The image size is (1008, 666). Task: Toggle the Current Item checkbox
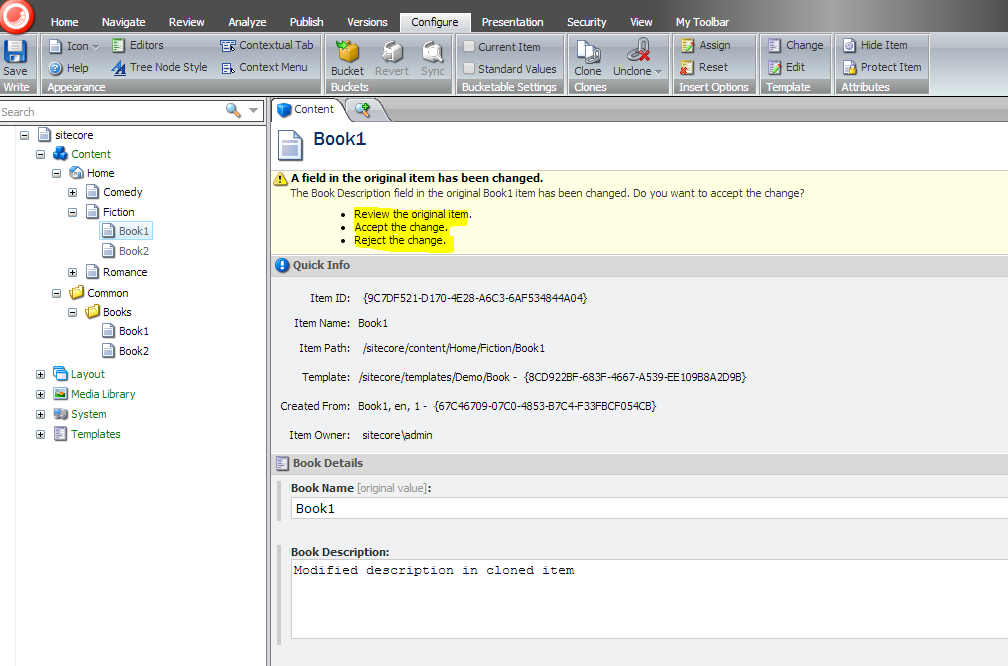pos(469,46)
